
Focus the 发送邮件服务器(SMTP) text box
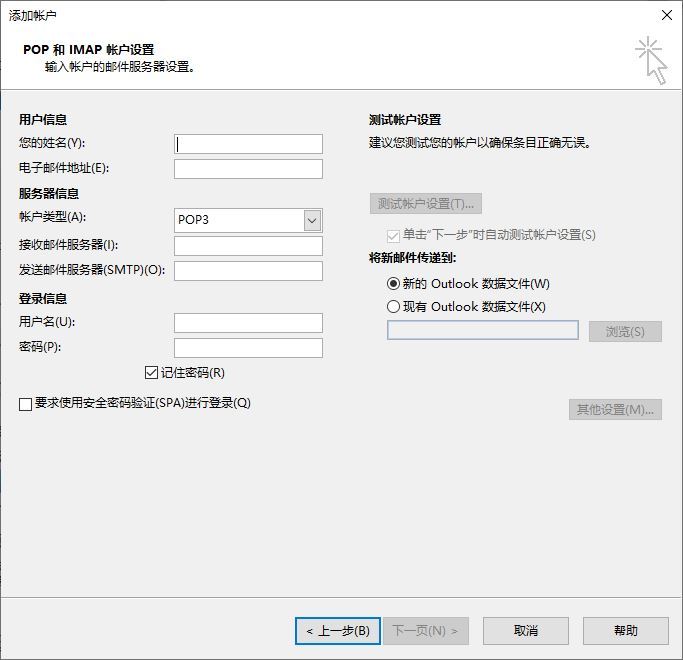tap(248, 271)
